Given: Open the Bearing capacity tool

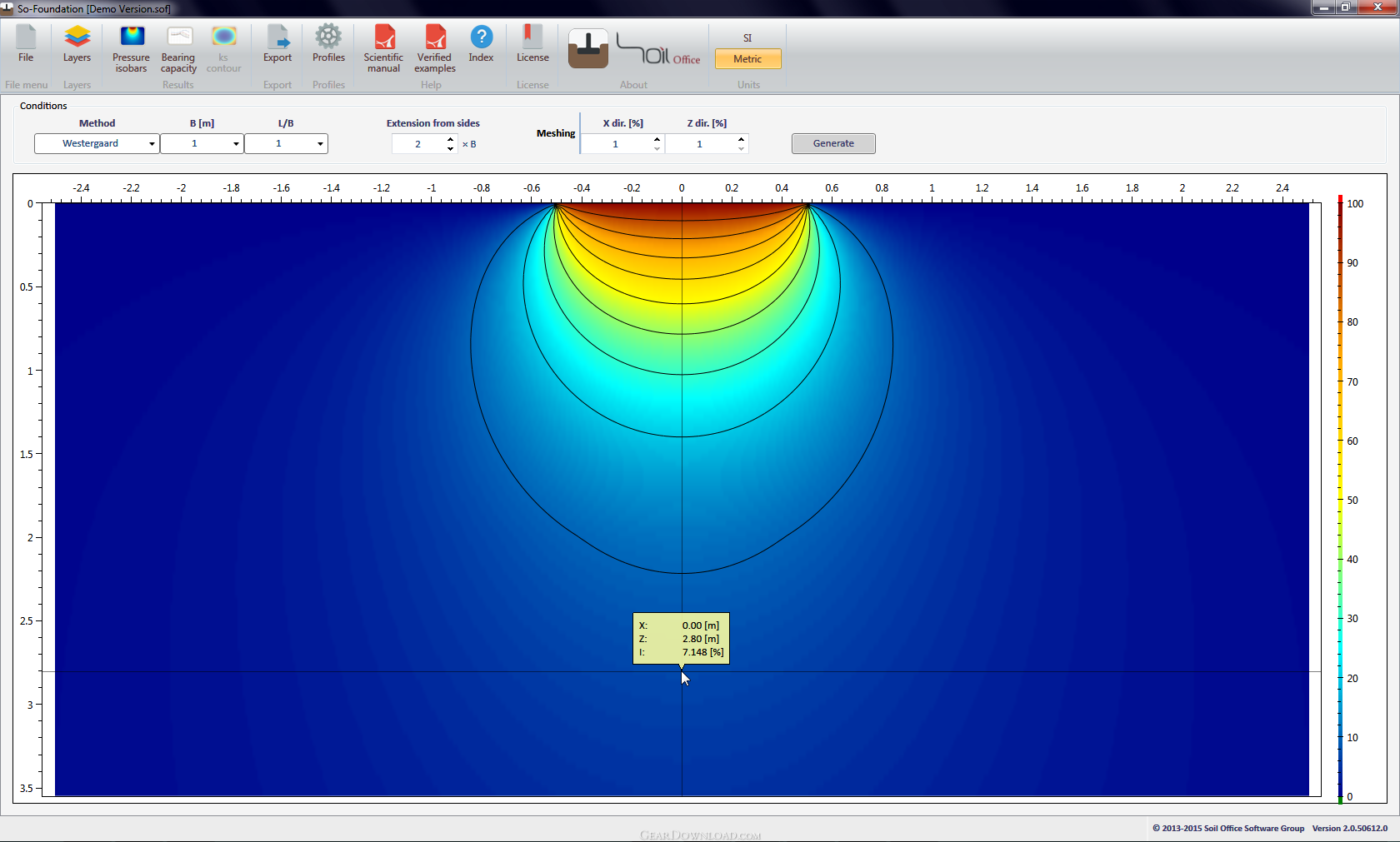Looking at the screenshot, I should tap(178, 48).
